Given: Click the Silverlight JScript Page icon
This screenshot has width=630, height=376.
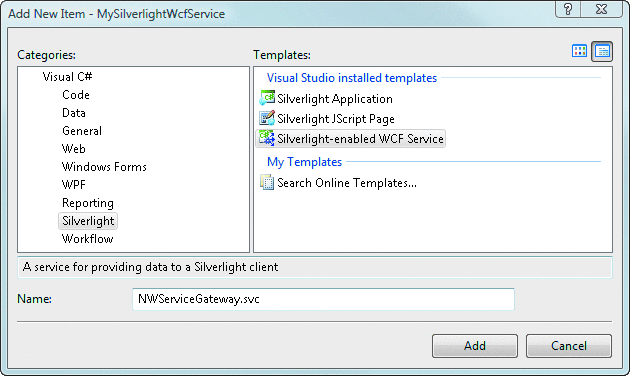Looking at the screenshot, I should pyautogui.click(x=267, y=119).
